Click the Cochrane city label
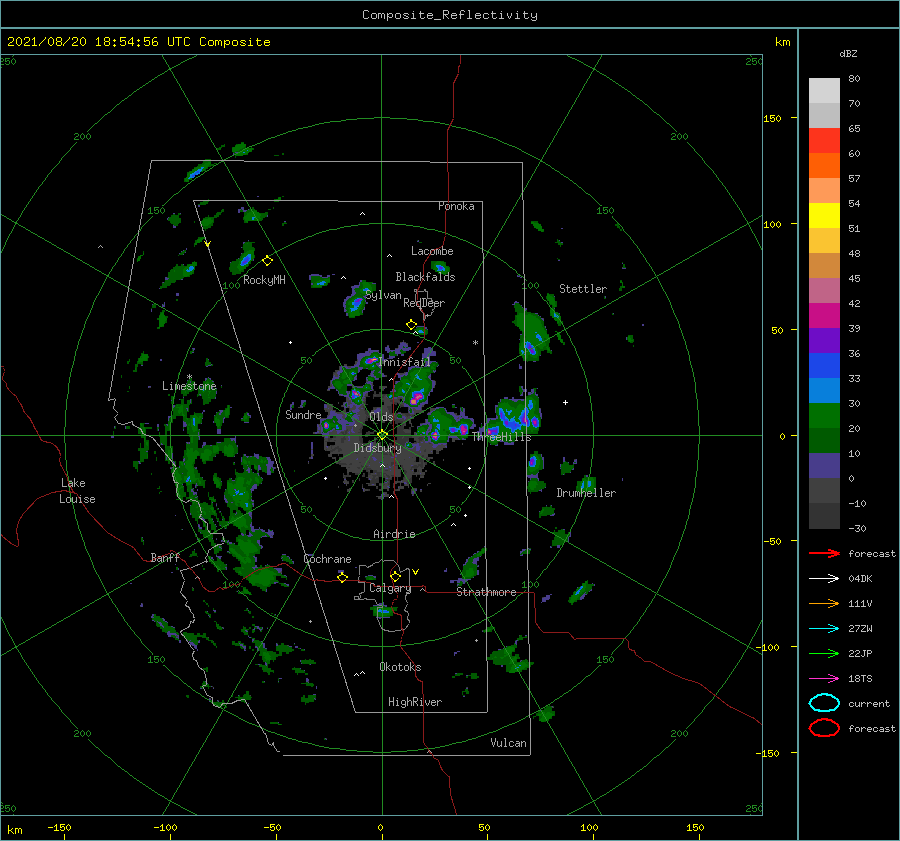Image resolution: width=900 pixels, height=841 pixels. [327, 559]
